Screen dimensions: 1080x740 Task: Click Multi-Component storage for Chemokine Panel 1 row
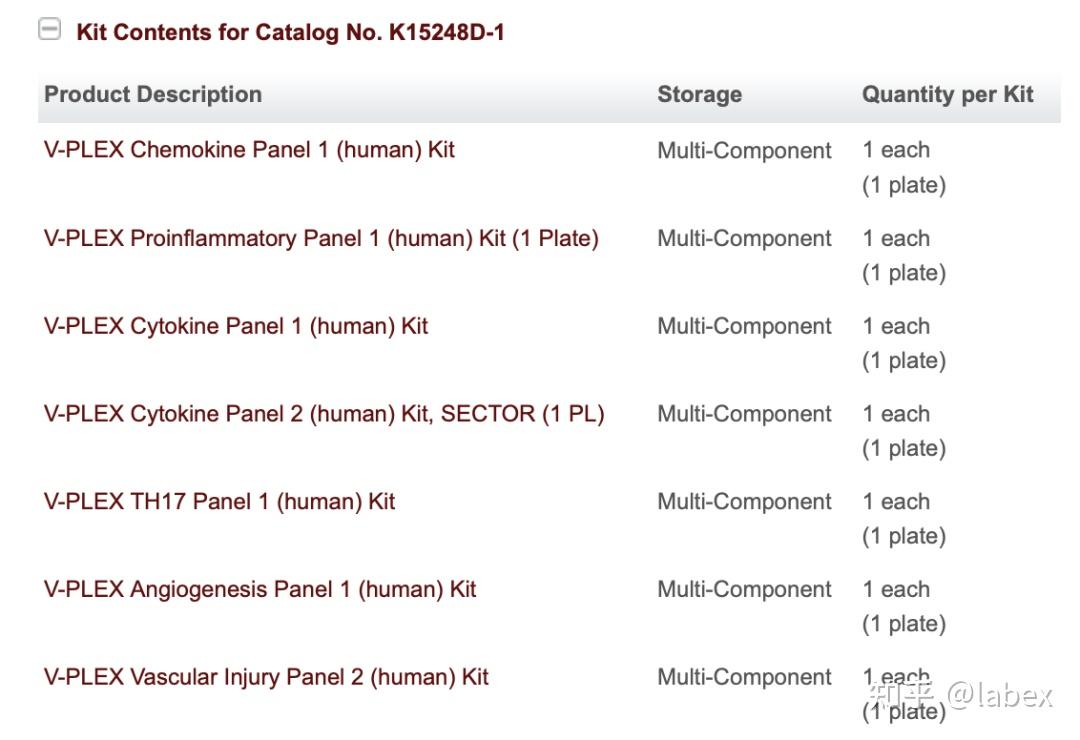pyautogui.click(x=744, y=151)
